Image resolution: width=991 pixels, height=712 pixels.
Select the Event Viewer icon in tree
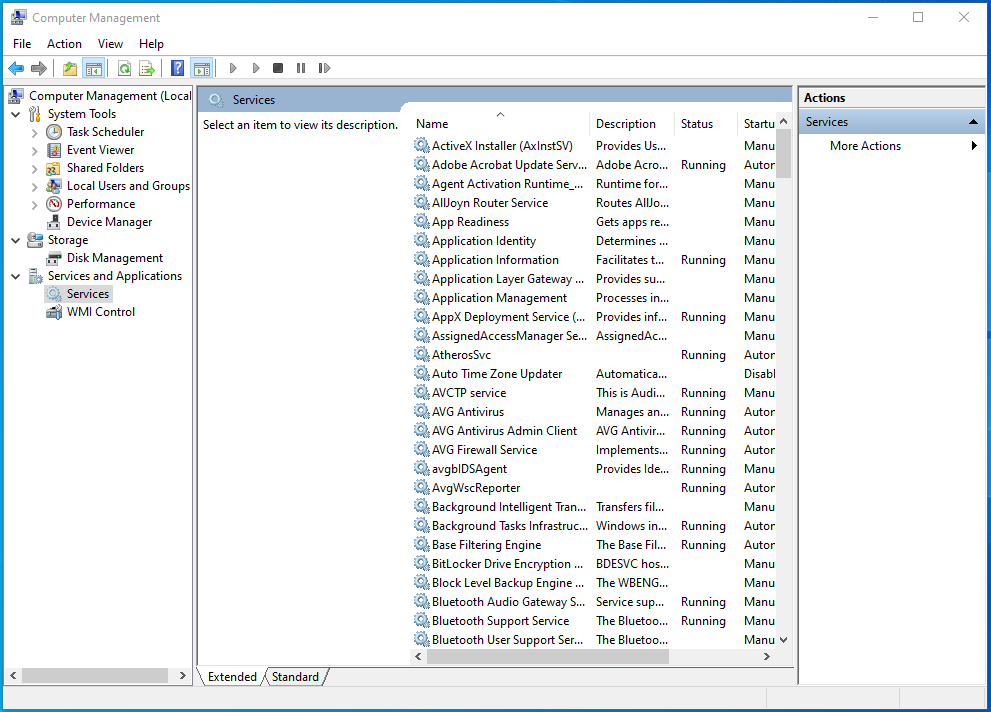[x=54, y=150]
